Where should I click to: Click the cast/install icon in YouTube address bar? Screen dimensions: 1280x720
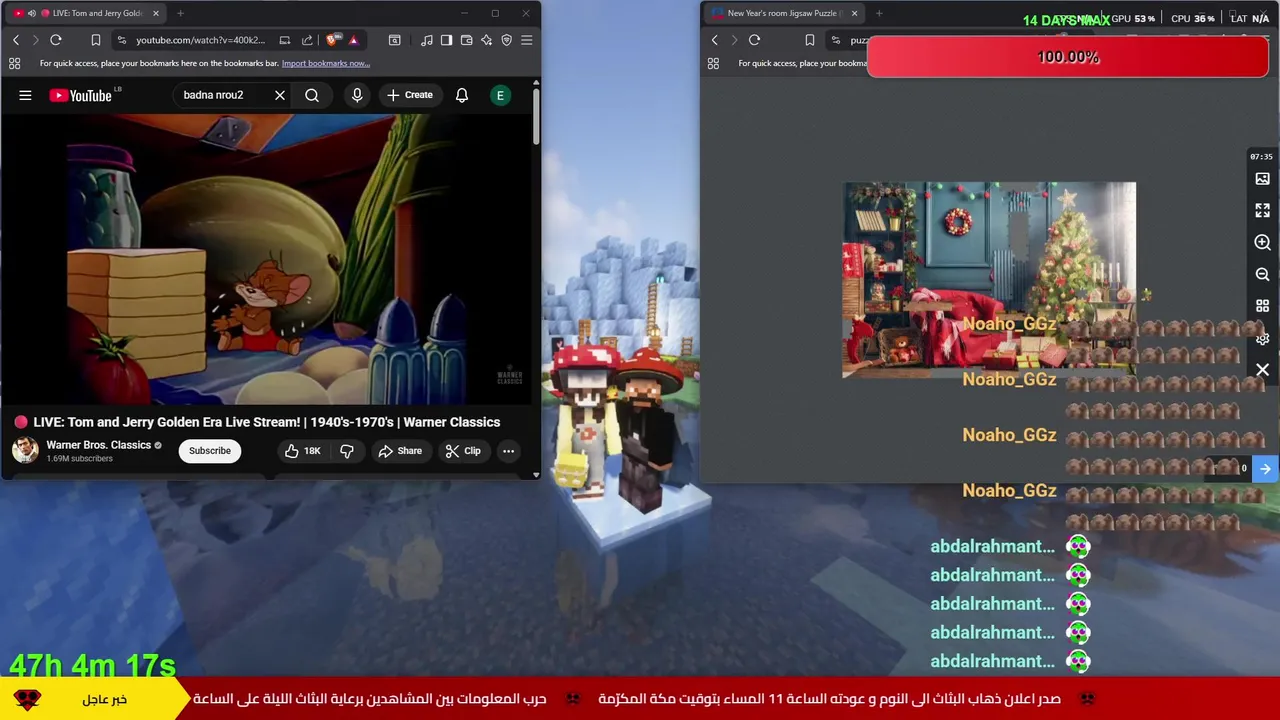tap(285, 40)
